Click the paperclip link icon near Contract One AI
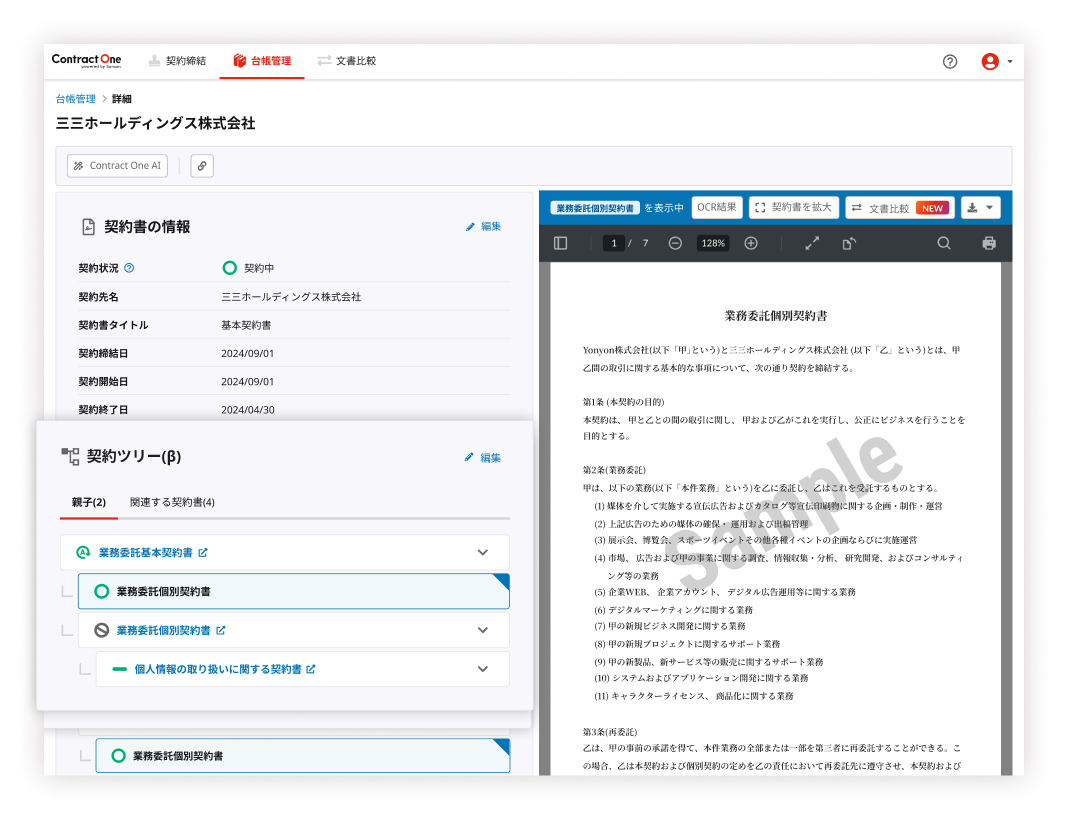 click(202, 165)
